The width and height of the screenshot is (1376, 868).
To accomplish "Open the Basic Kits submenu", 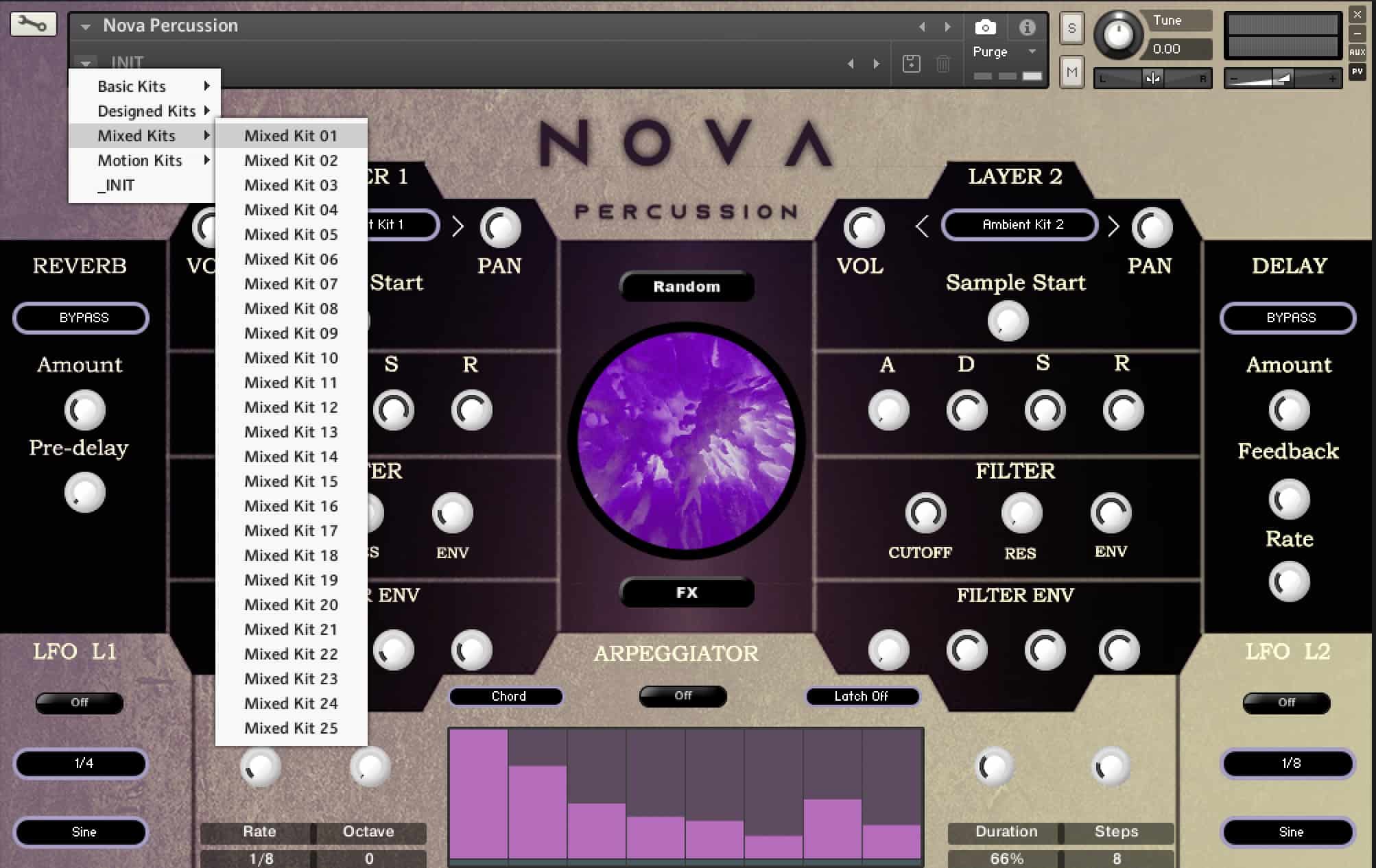I will (145, 86).
